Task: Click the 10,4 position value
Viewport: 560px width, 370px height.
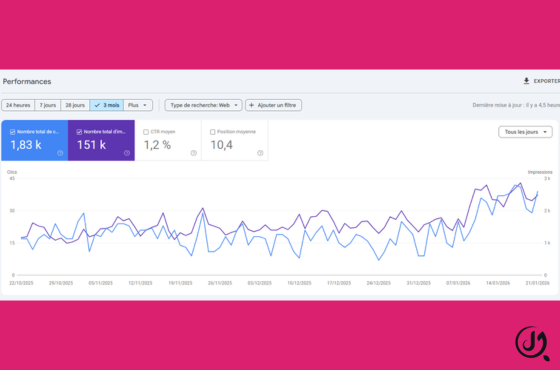Action: [221, 145]
